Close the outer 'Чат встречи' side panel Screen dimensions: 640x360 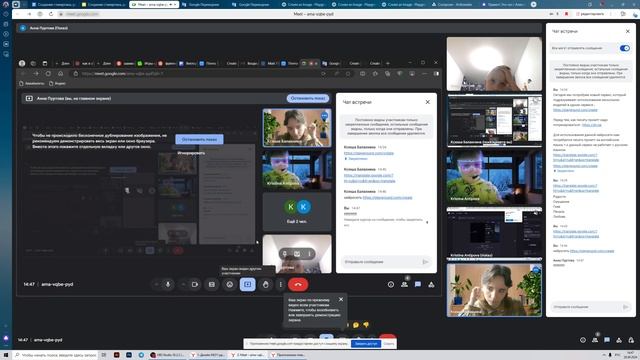[627, 31]
